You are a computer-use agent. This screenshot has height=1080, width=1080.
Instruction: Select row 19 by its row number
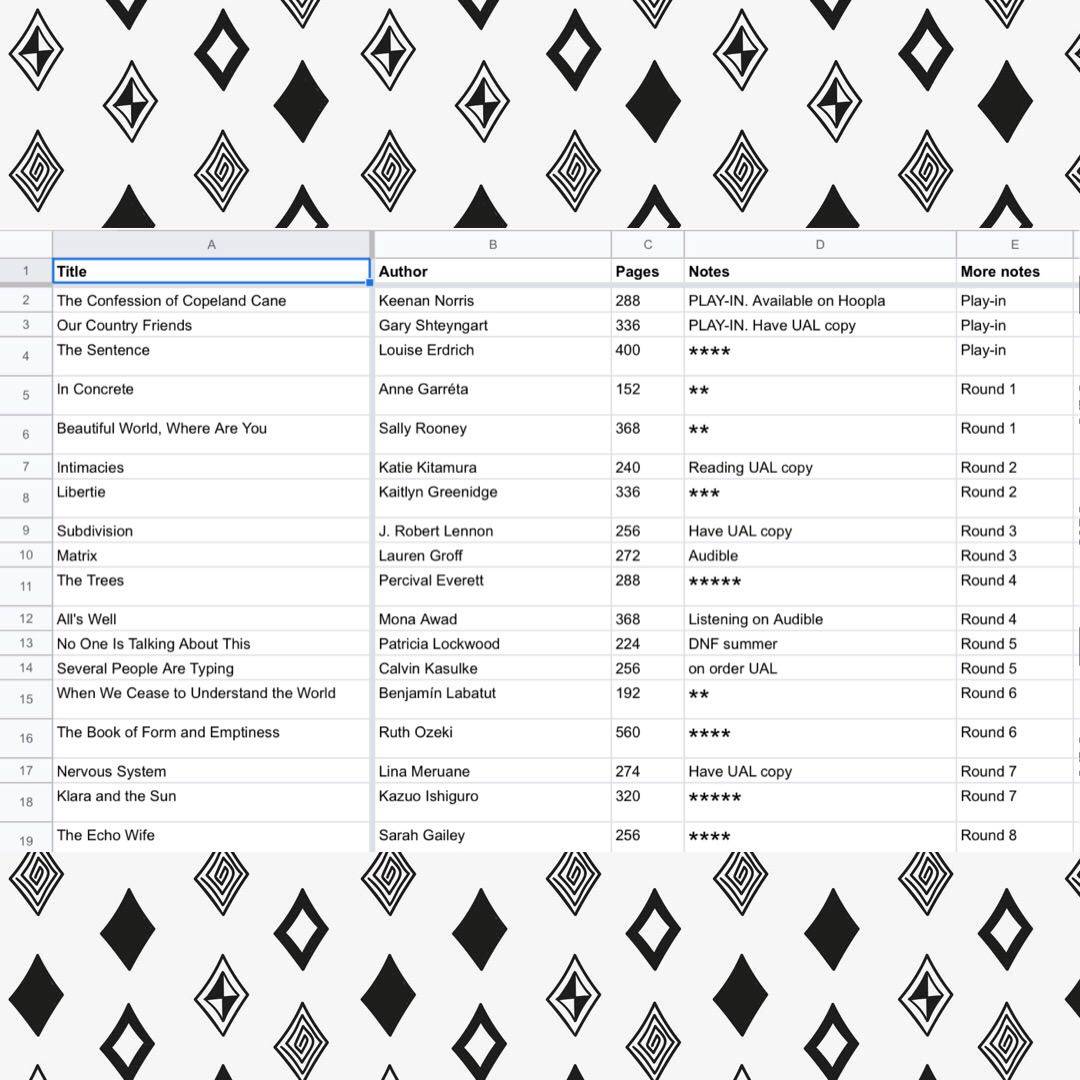(x=26, y=840)
